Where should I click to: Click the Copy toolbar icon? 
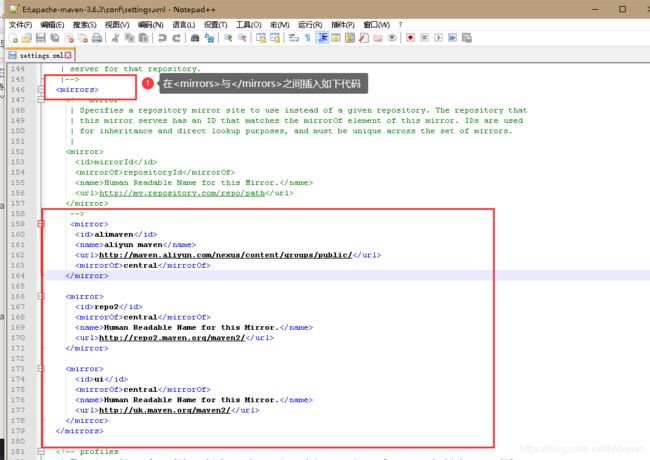pyautogui.click(x=130, y=38)
